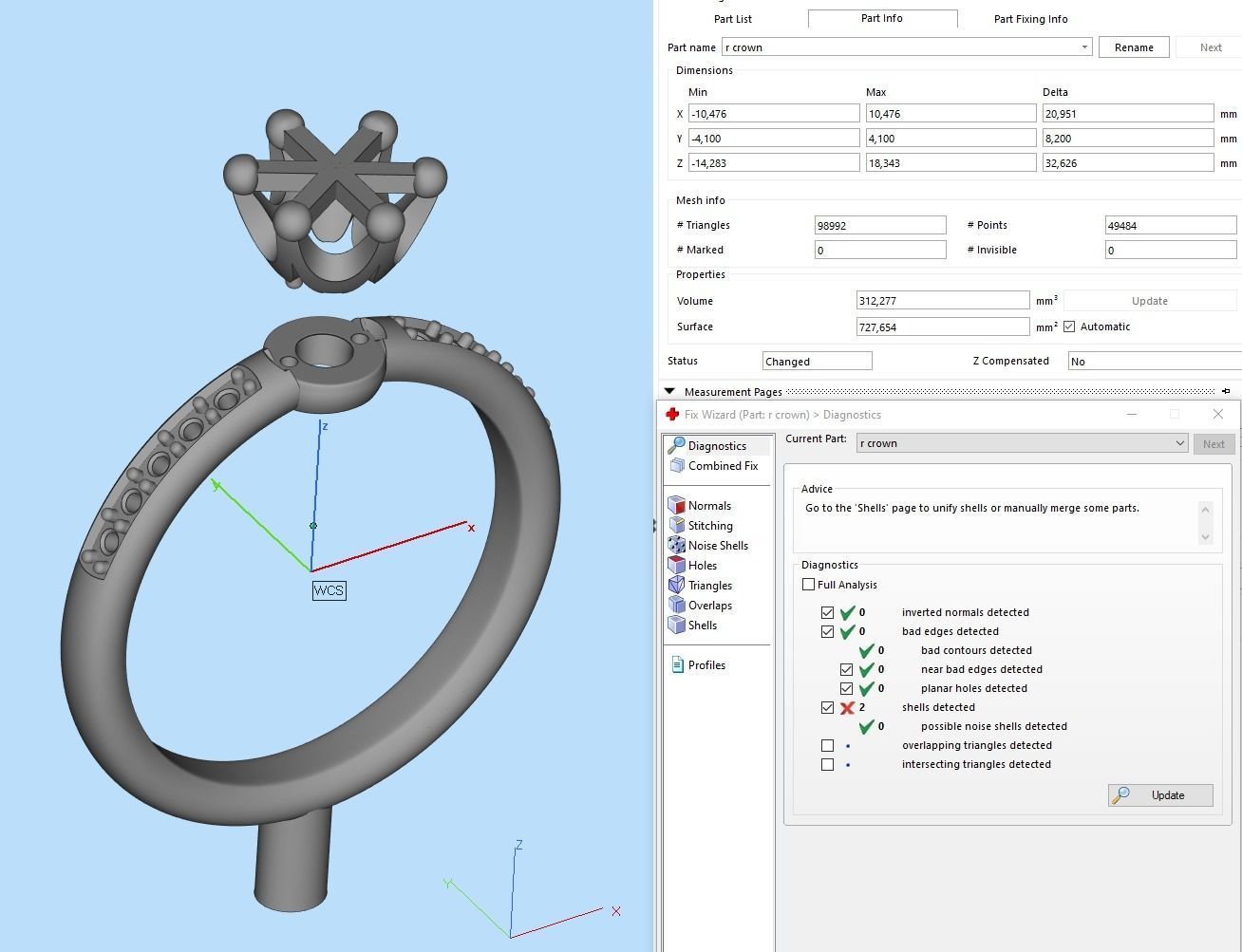Select the Triangles icon
This screenshot has width=1242, height=952.
click(676, 585)
